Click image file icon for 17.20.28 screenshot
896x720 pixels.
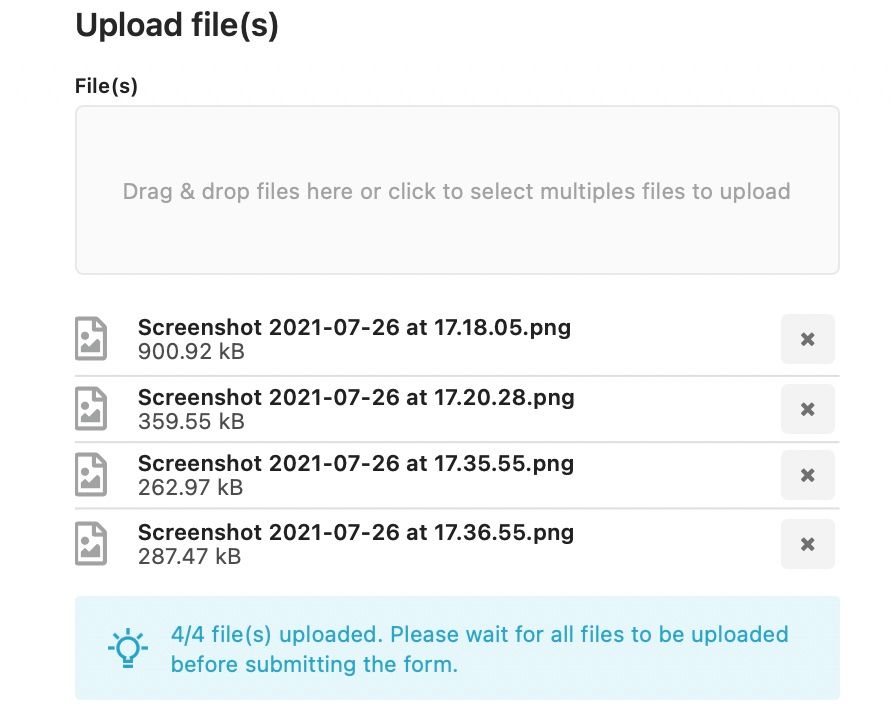[92, 408]
